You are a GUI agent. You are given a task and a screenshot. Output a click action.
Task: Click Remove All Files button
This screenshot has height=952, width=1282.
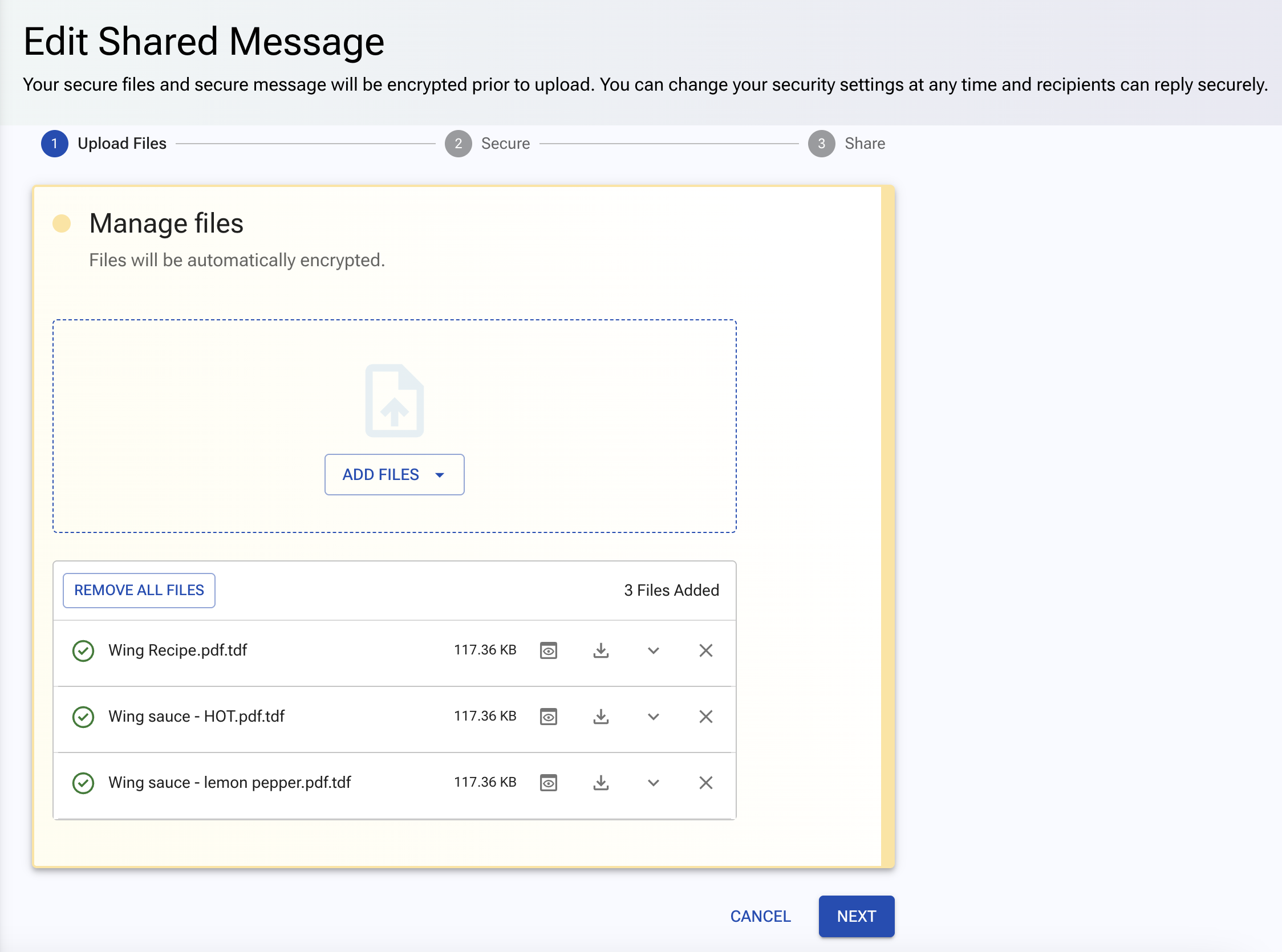pyautogui.click(x=139, y=590)
